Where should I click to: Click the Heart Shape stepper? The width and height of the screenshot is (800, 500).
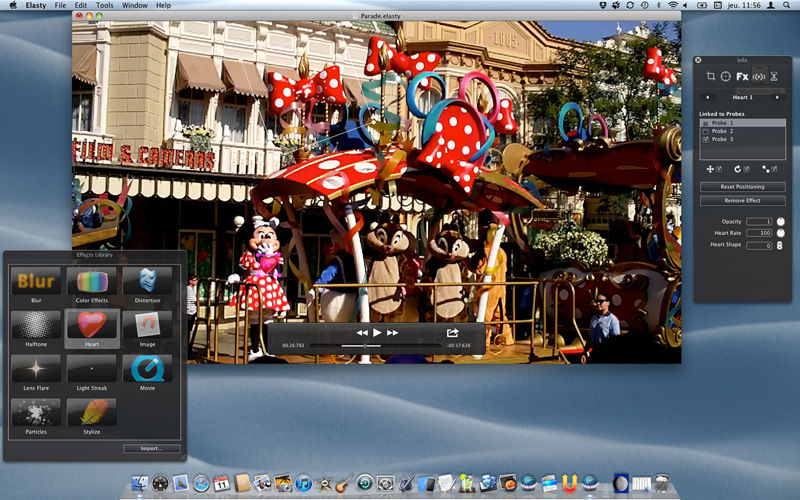(780, 245)
